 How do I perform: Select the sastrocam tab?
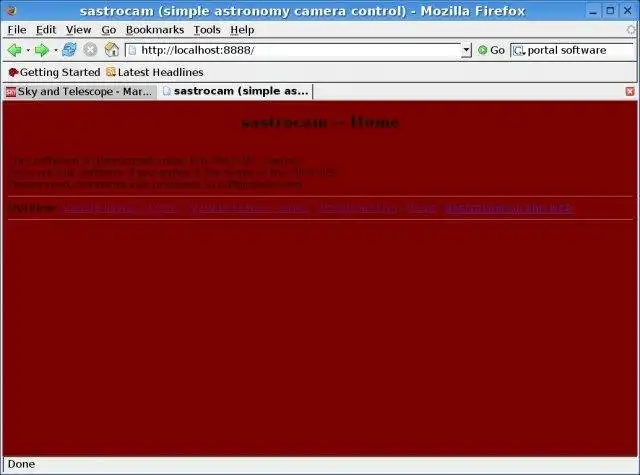(x=235, y=91)
